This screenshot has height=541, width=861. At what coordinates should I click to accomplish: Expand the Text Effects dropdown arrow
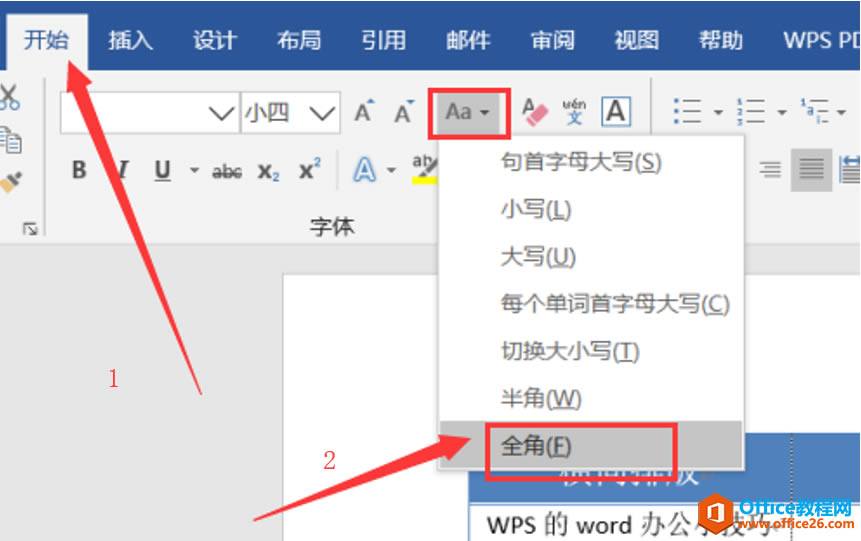(392, 170)
